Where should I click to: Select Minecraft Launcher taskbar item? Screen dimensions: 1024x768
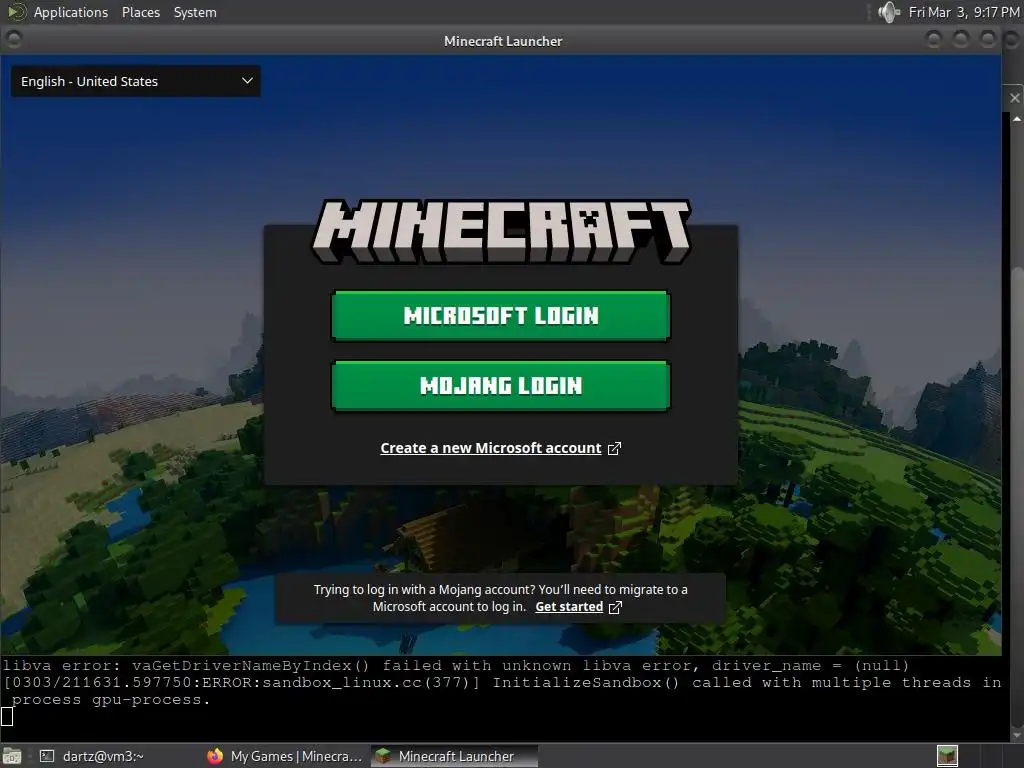455,756
